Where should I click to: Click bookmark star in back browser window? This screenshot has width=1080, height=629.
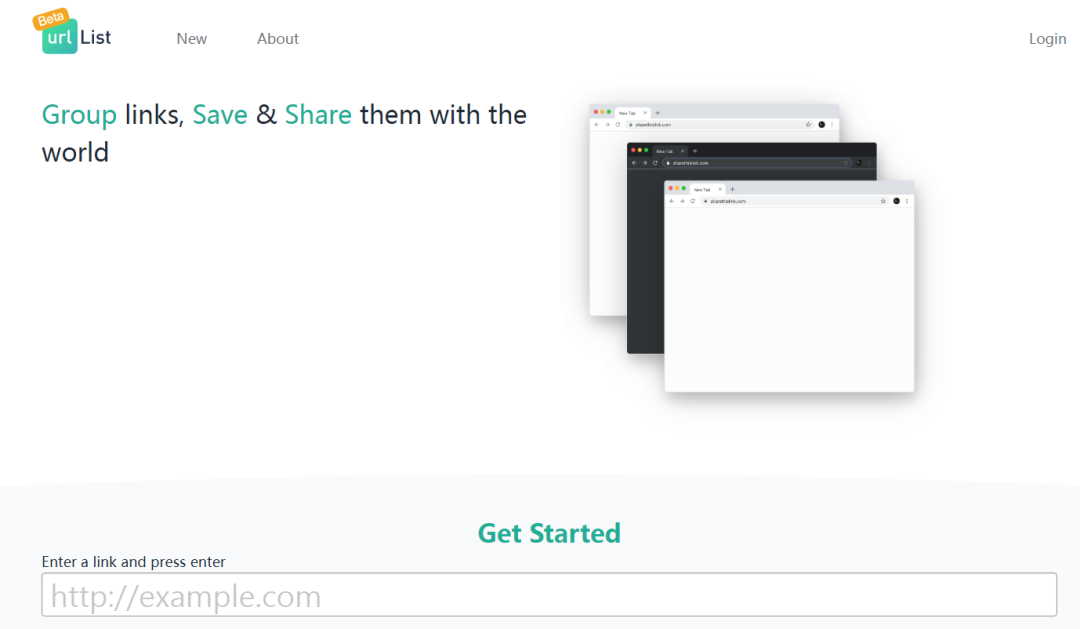808,125
